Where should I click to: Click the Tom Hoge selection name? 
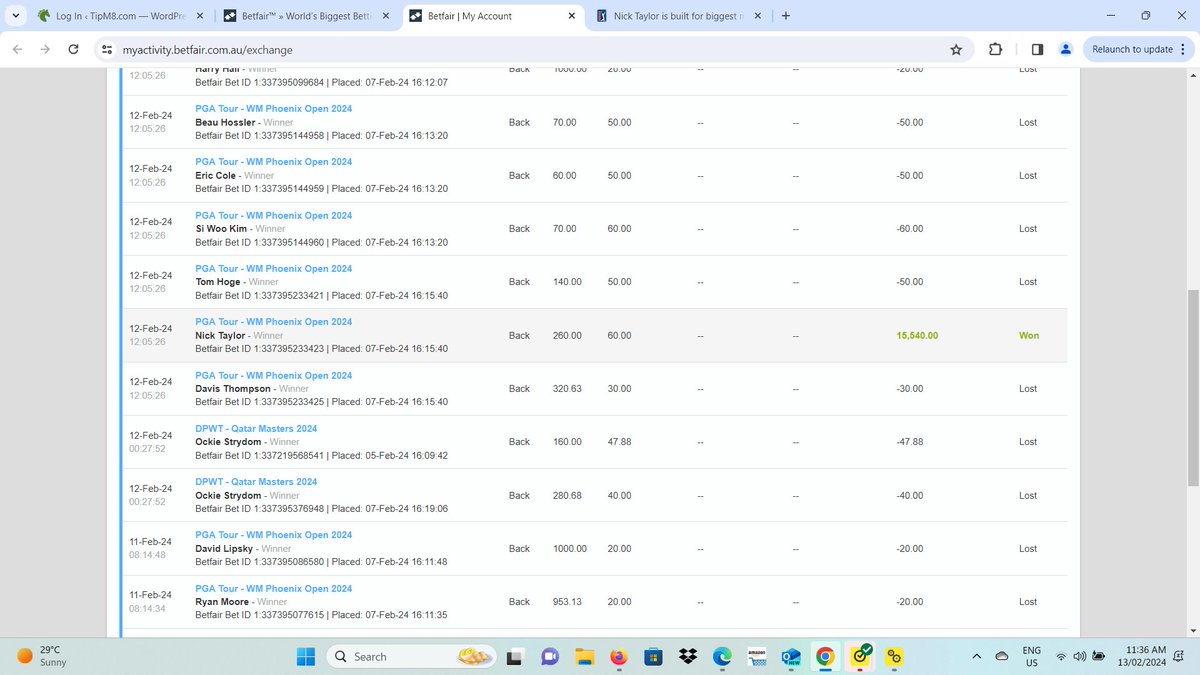pyautogui.click(x=218, y=282)
